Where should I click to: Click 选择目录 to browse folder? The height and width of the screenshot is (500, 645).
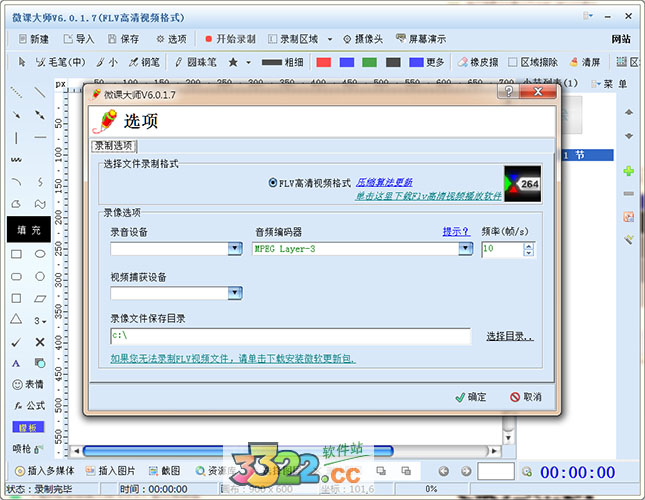(510, 336)
